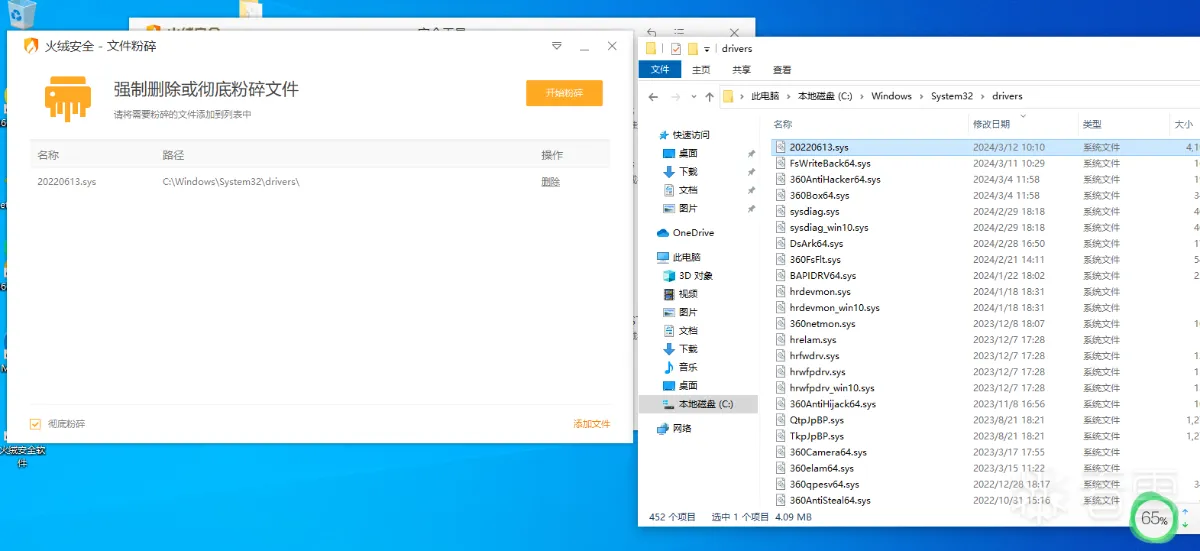The image size is (1200, 551).
Task: Select 360netmon.sys in the file list
Action: pos(822,323)
